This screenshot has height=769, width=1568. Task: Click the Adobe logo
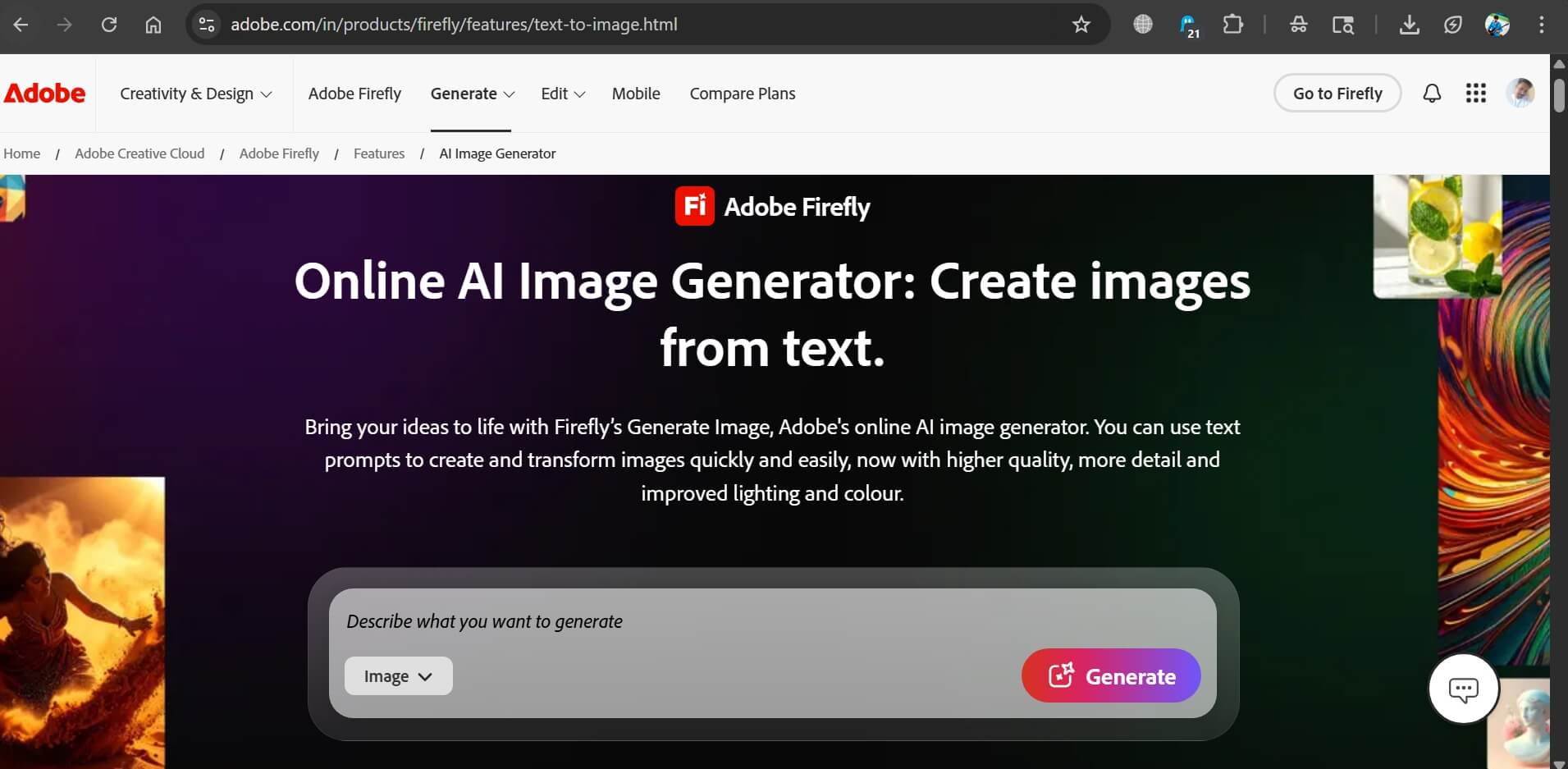(44, 93)
